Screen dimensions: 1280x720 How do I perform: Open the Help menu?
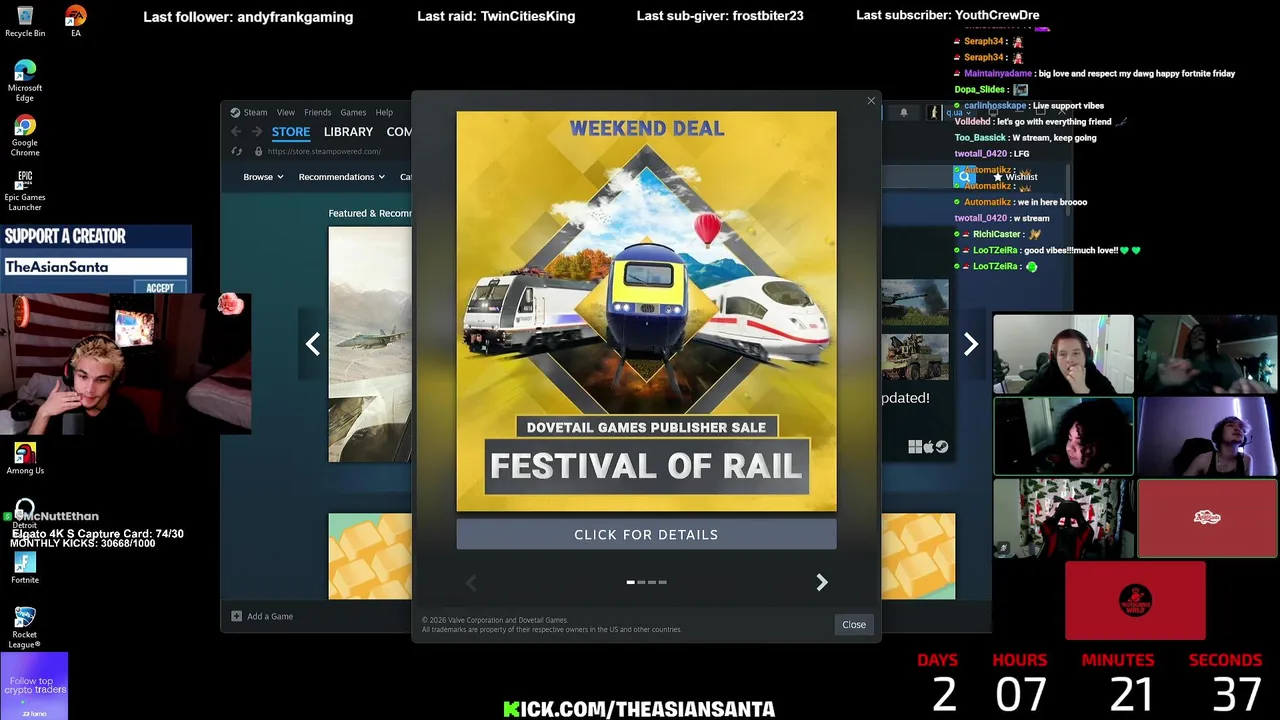384,112
